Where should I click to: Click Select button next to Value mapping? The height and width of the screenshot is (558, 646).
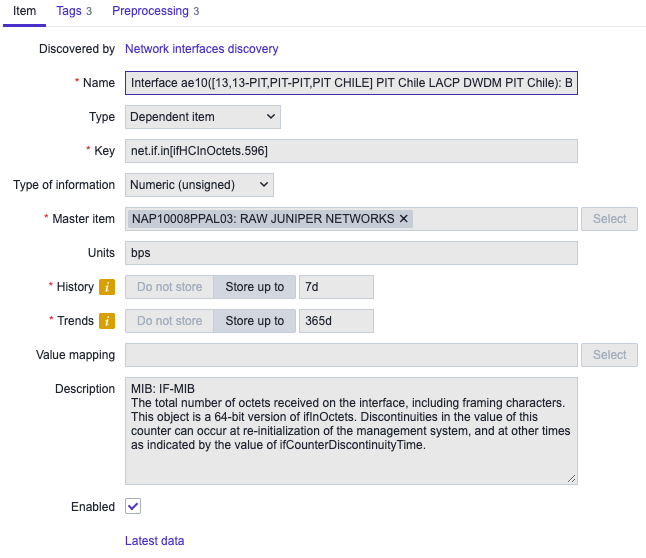(609, 355)
